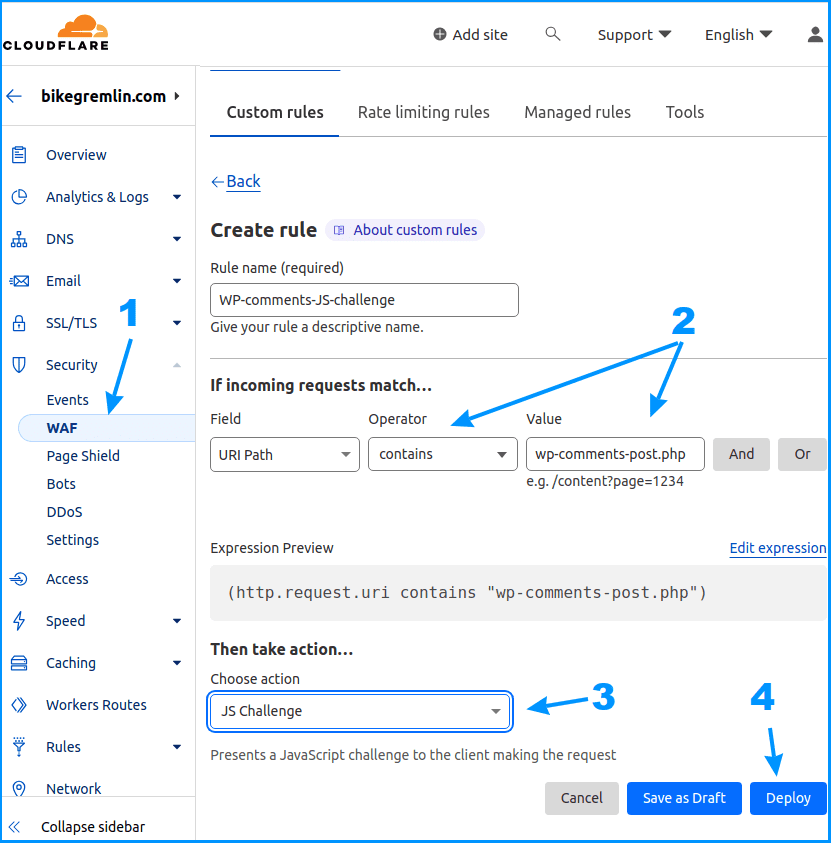
Task: Click the Expression Preview code box
Action: point(518,593)
